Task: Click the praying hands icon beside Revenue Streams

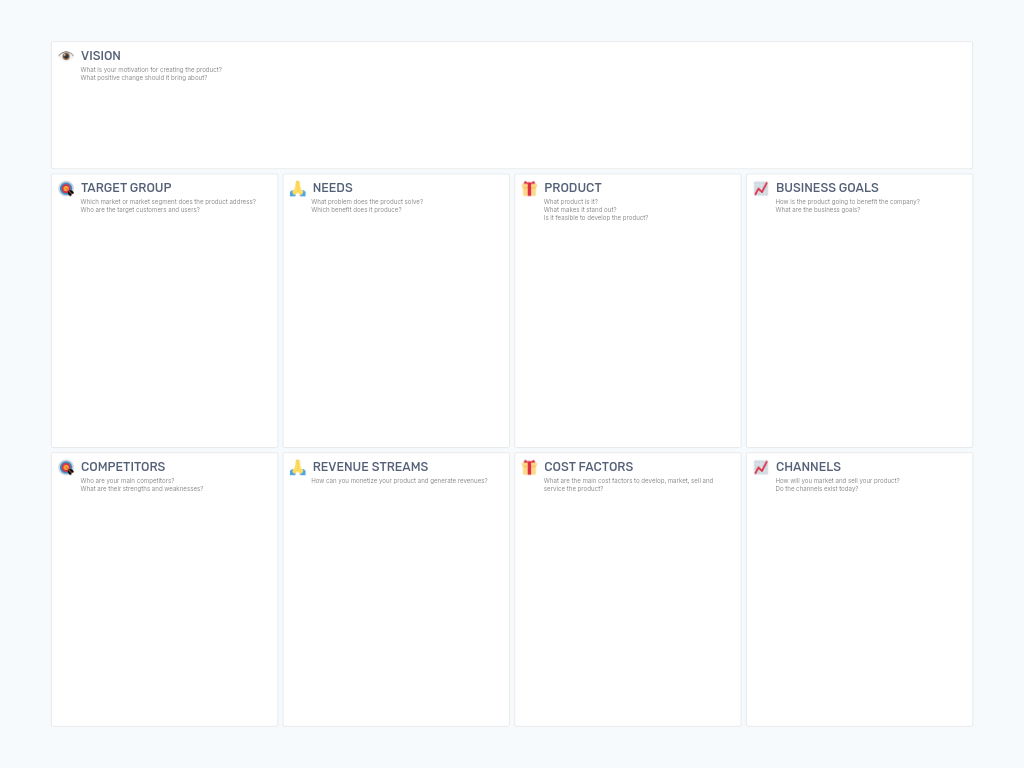Action: click(x=298, y=468)
